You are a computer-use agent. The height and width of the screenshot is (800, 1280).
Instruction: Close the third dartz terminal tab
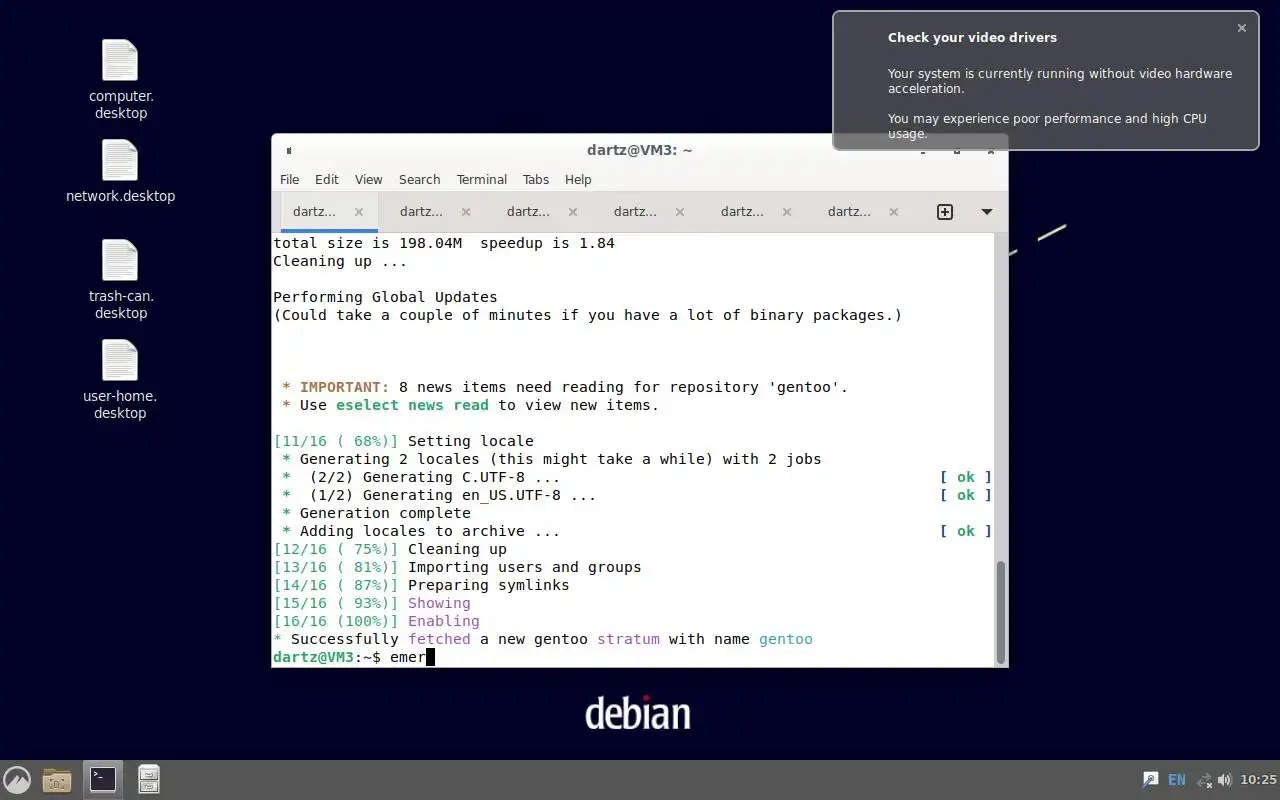pyautogui.click(x=573, y=212)
